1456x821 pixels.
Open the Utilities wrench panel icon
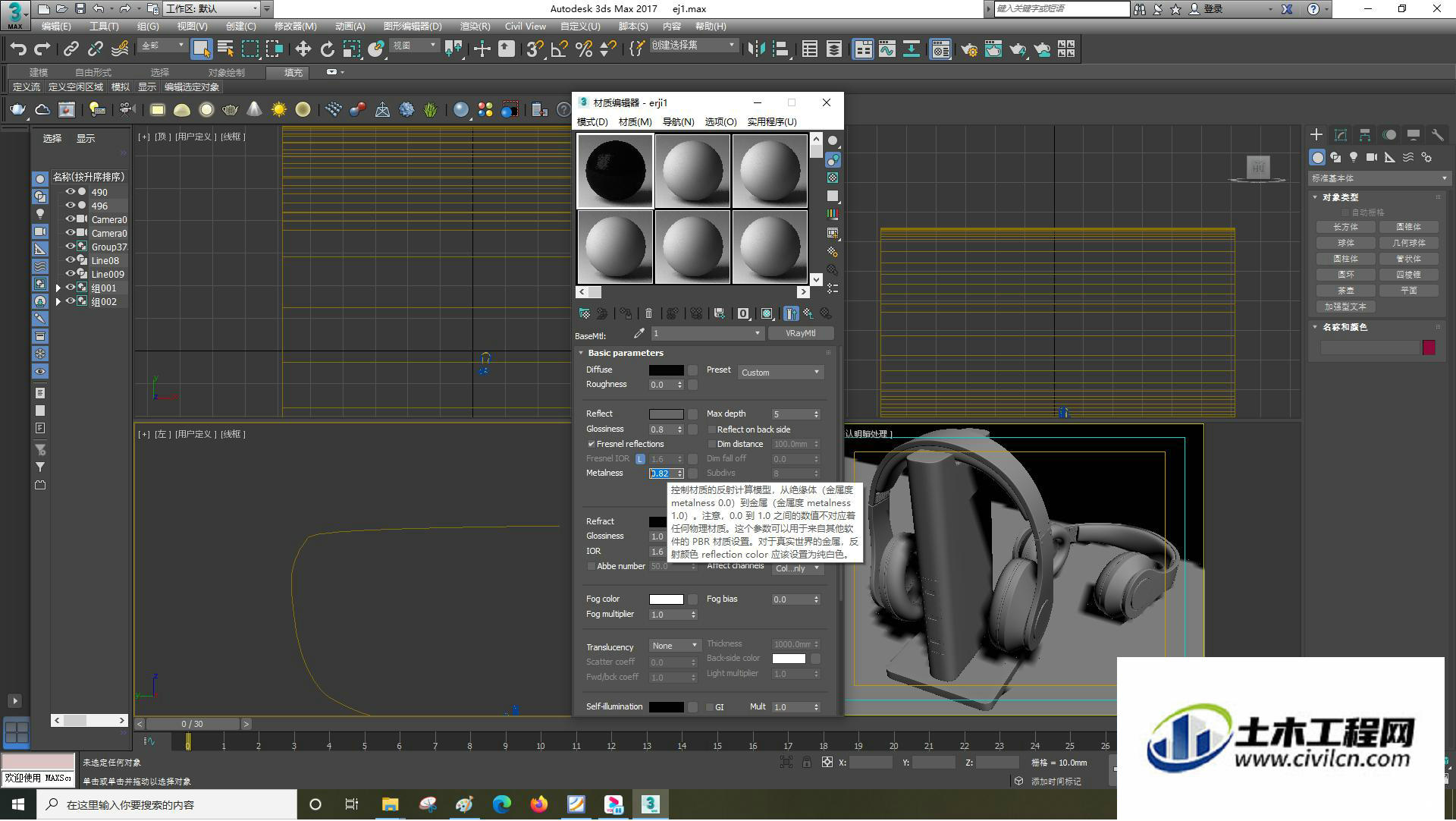[x=1437, y=135]
